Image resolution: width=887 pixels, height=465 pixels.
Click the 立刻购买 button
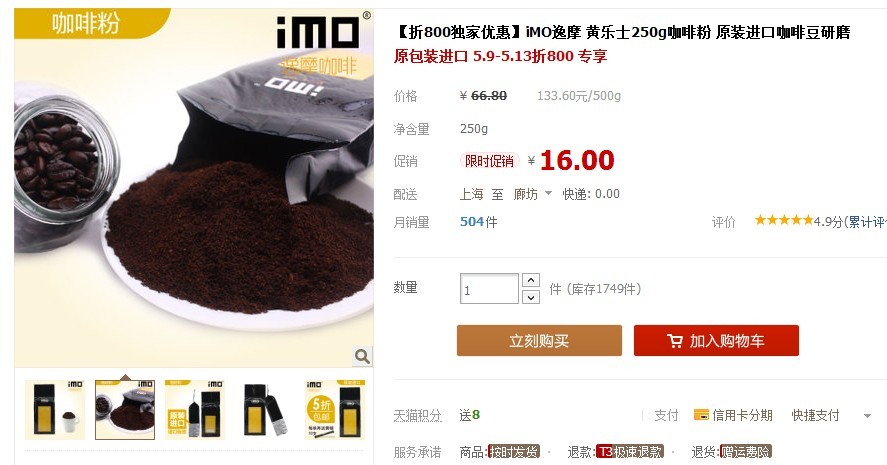pyautogui.click(x=539, y=341)
